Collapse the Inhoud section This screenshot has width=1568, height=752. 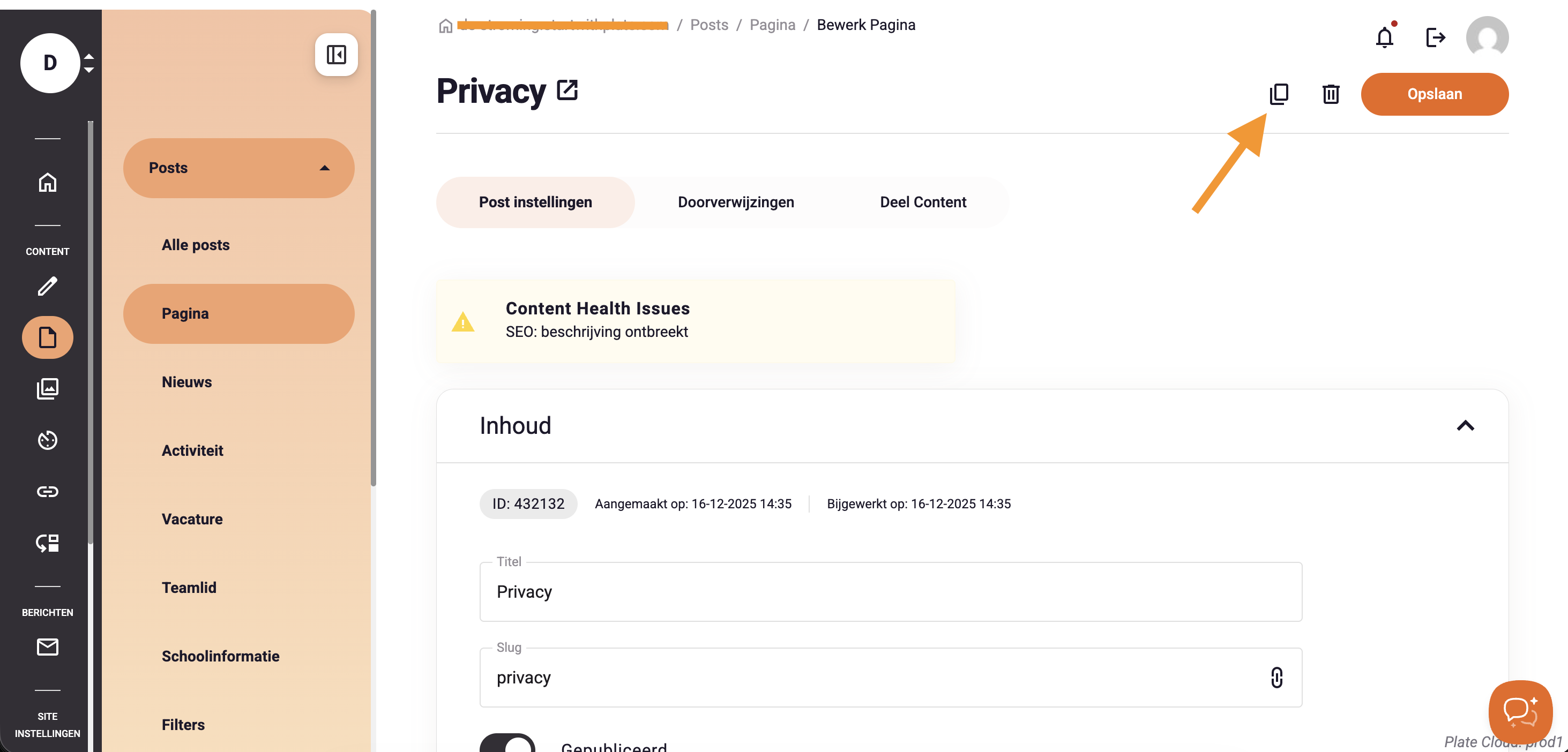[1465, 426]
